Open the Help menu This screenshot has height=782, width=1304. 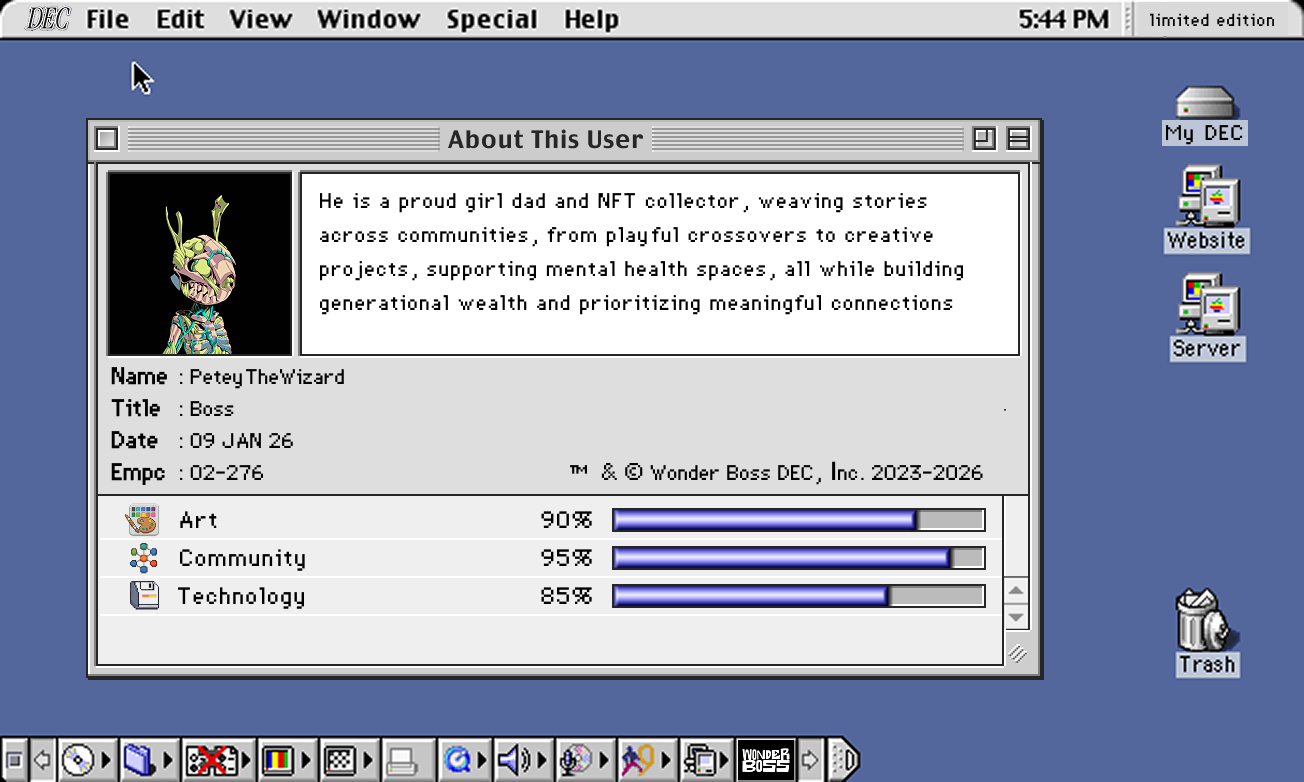tap(591, 19)
